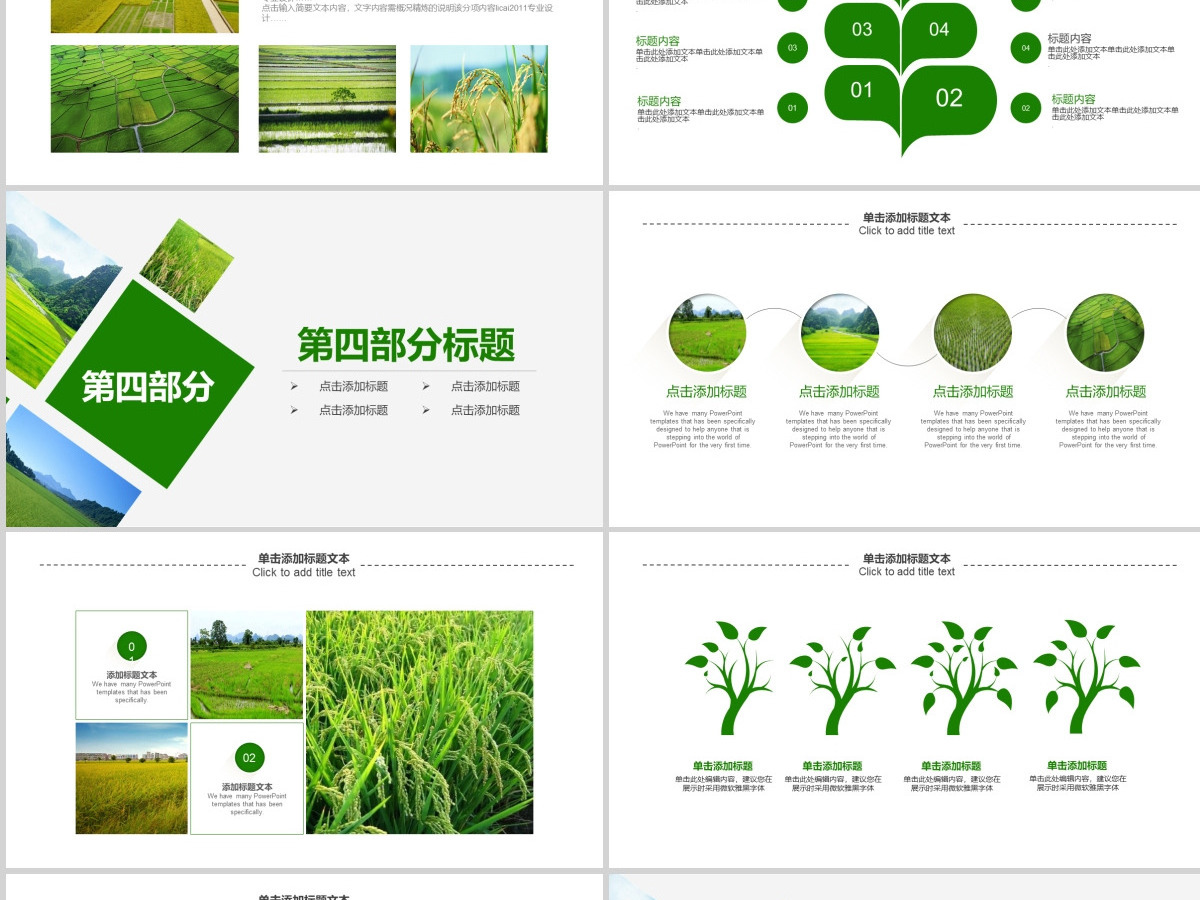Click the first 点击添加标题 bullet item
Viewport: 1200px width, 900px height.
tap(353, 386)
